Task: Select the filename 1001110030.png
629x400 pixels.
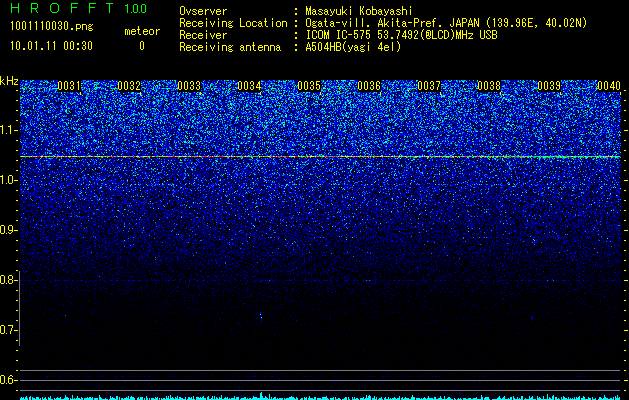Action: tap(52, 27)
